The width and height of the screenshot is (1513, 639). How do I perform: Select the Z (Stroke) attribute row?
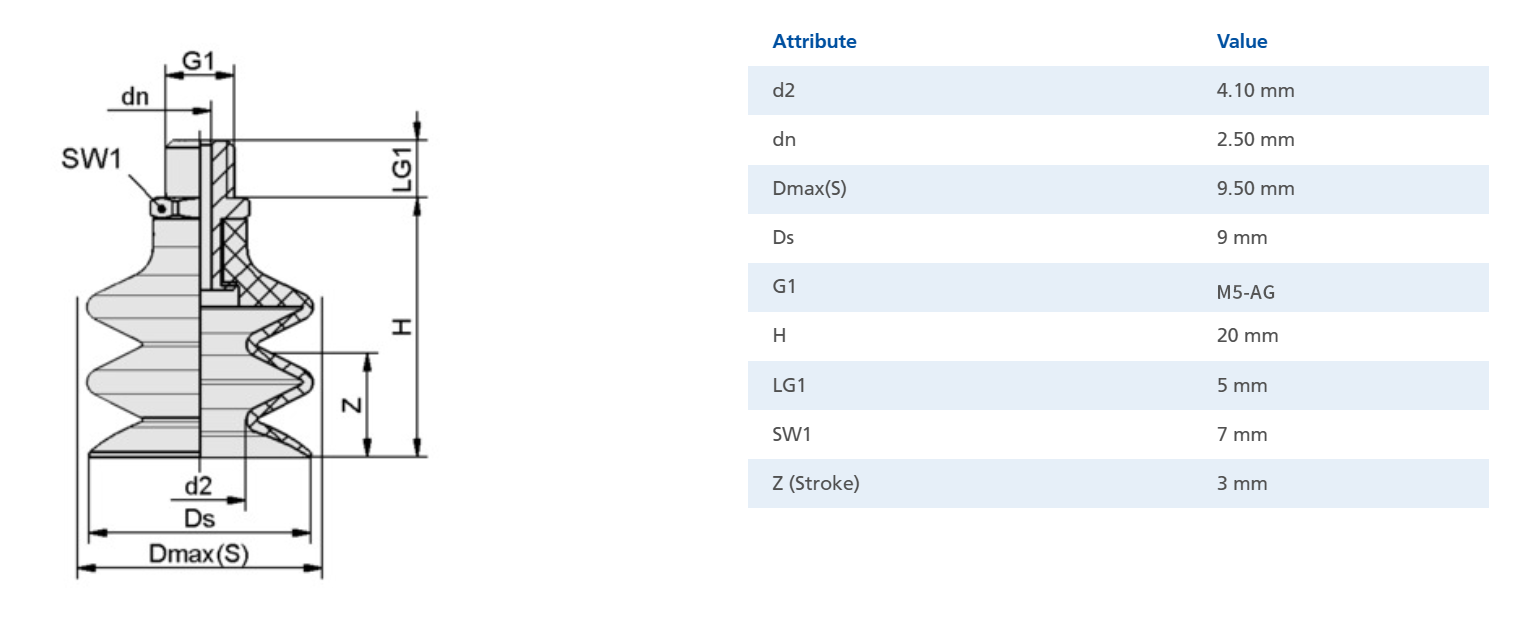1118,483
